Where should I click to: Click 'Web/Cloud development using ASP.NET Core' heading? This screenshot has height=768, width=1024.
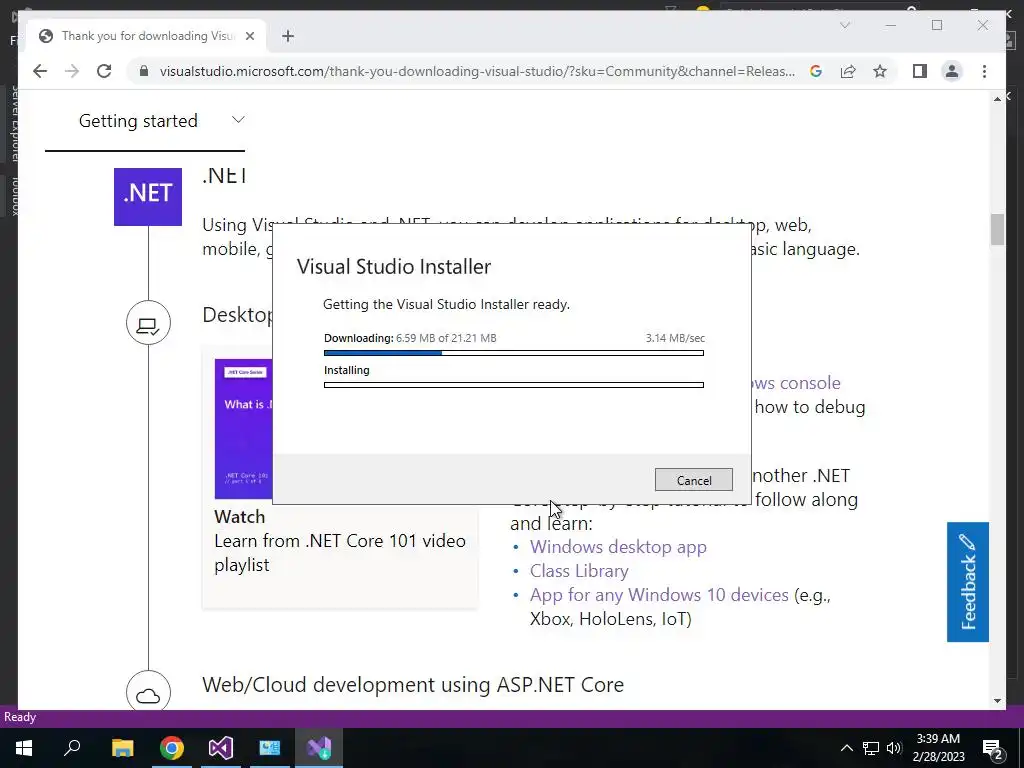coord(413,684)
